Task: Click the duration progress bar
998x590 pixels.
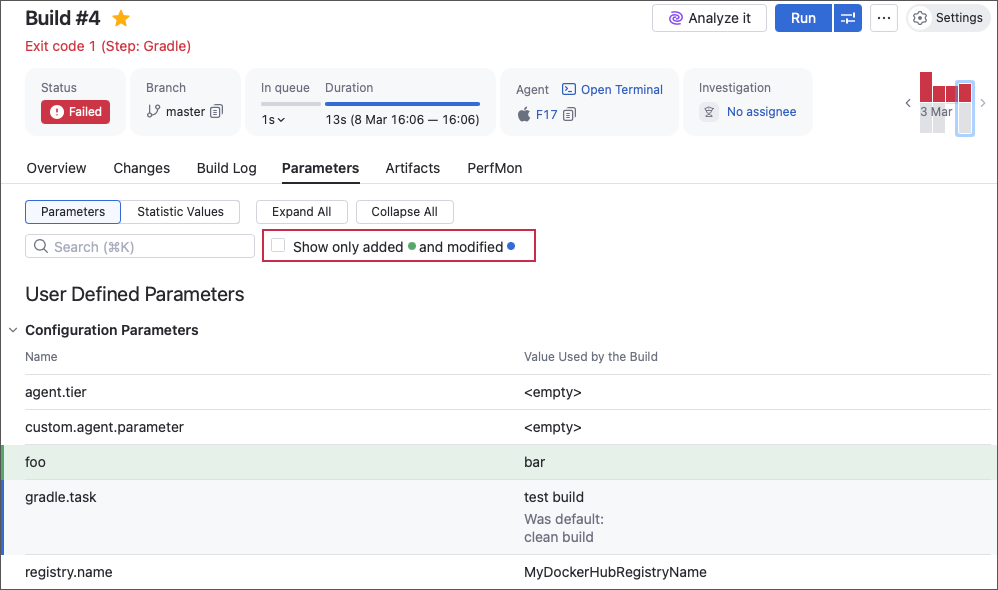Action: tap(402, 104)
